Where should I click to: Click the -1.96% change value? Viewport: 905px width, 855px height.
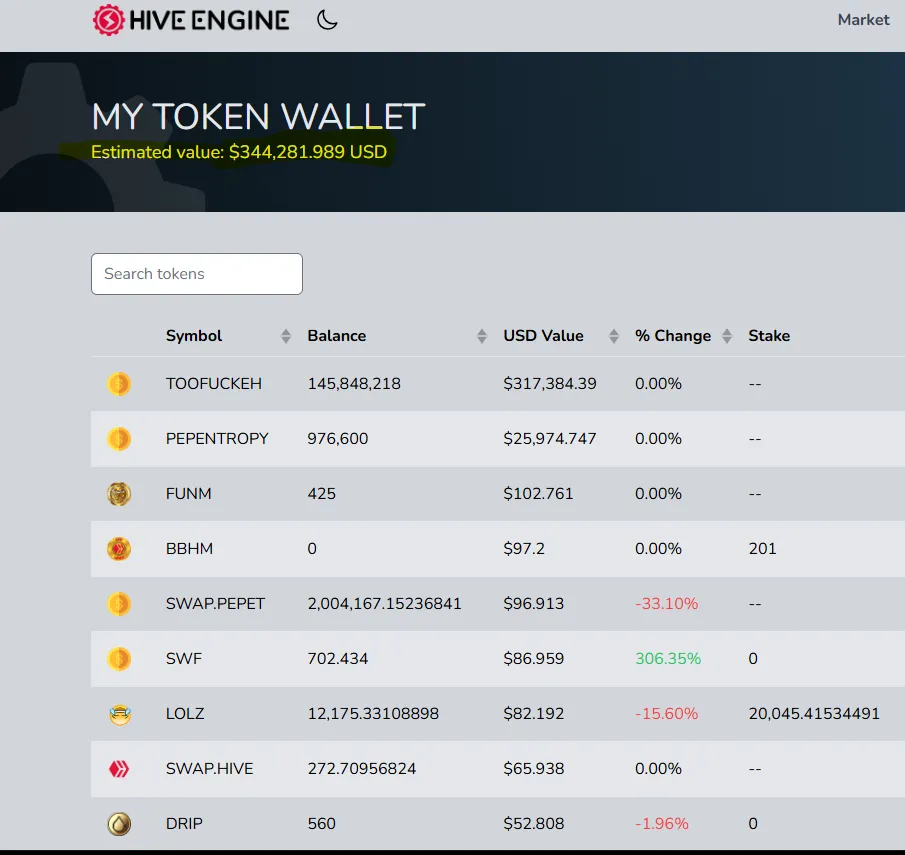pos(661,824)
